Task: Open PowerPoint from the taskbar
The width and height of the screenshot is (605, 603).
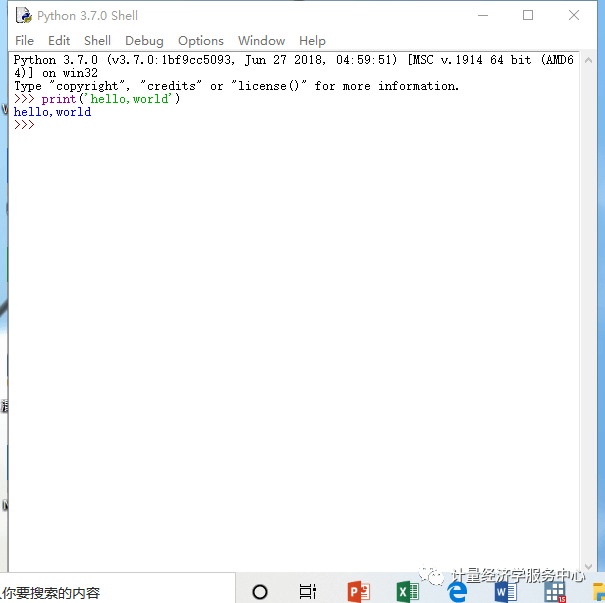Action: click(x=358, y=591)
